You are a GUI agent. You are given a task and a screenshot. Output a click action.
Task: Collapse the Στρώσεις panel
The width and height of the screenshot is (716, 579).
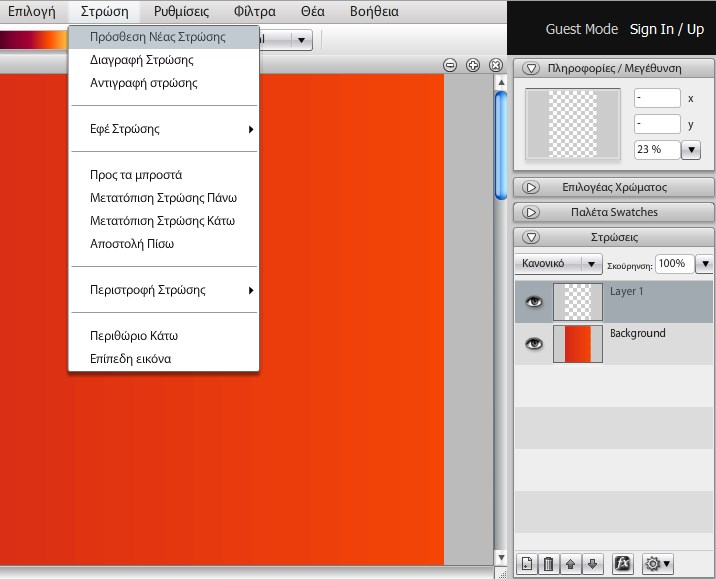[531, 237]
